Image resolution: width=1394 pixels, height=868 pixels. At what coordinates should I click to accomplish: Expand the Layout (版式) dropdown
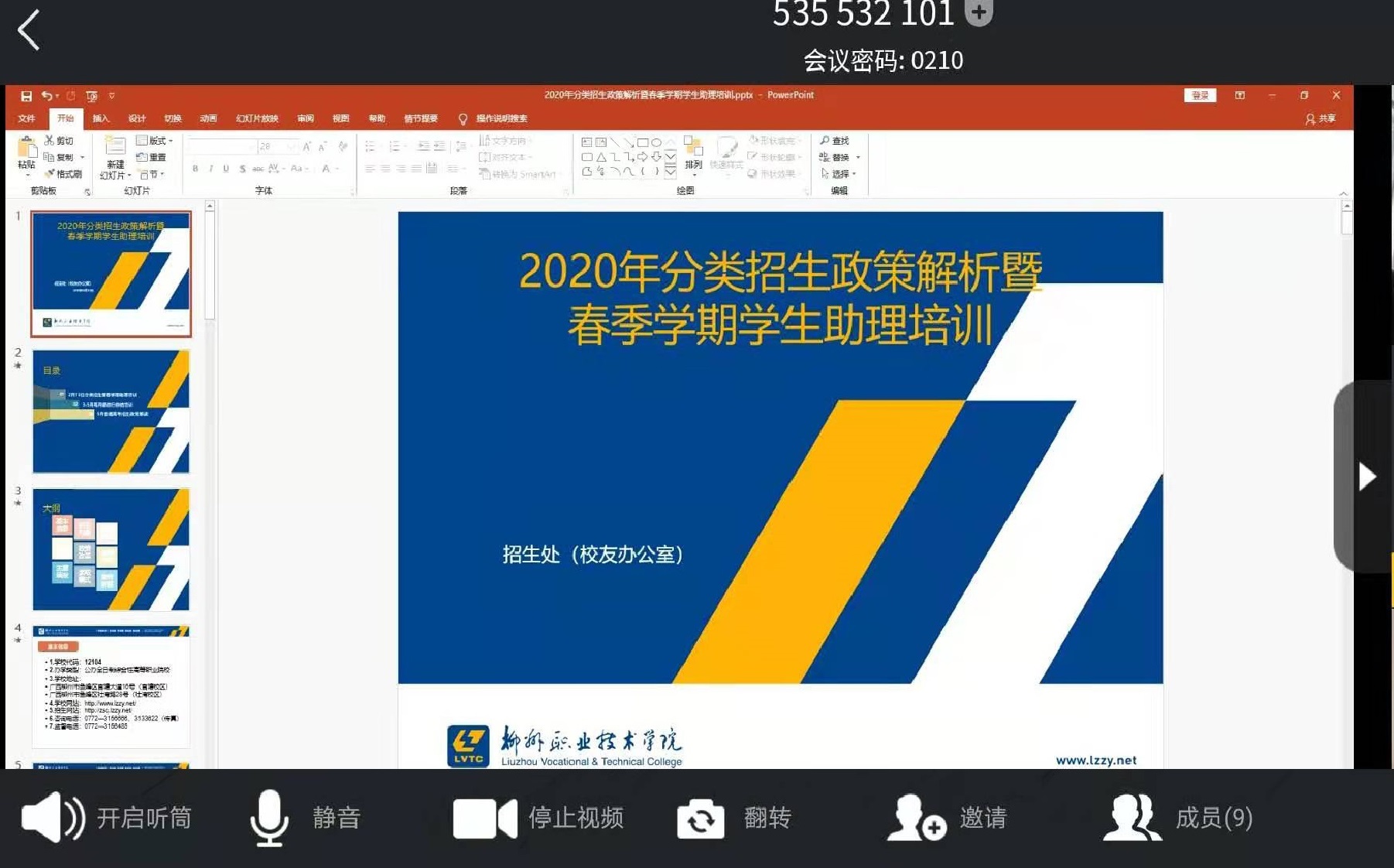154,141
